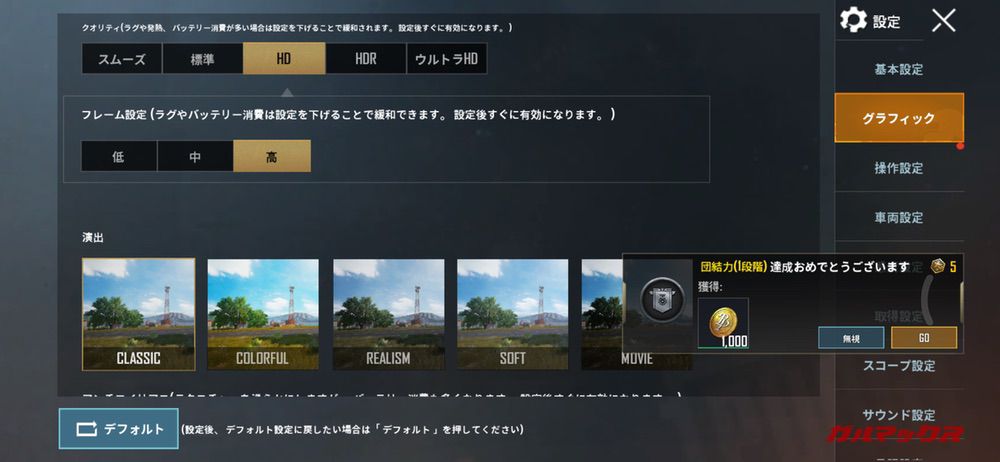Select the COLORFUL style thumbnail
Screen dimensions: 1000x462
(263, 315)
